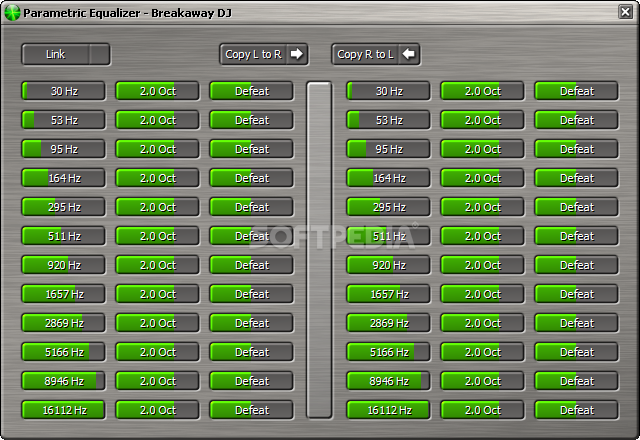Adjust right channel 16112 Hz frequency slider
This screenshot has height=440, width=640.
[388, 410]
